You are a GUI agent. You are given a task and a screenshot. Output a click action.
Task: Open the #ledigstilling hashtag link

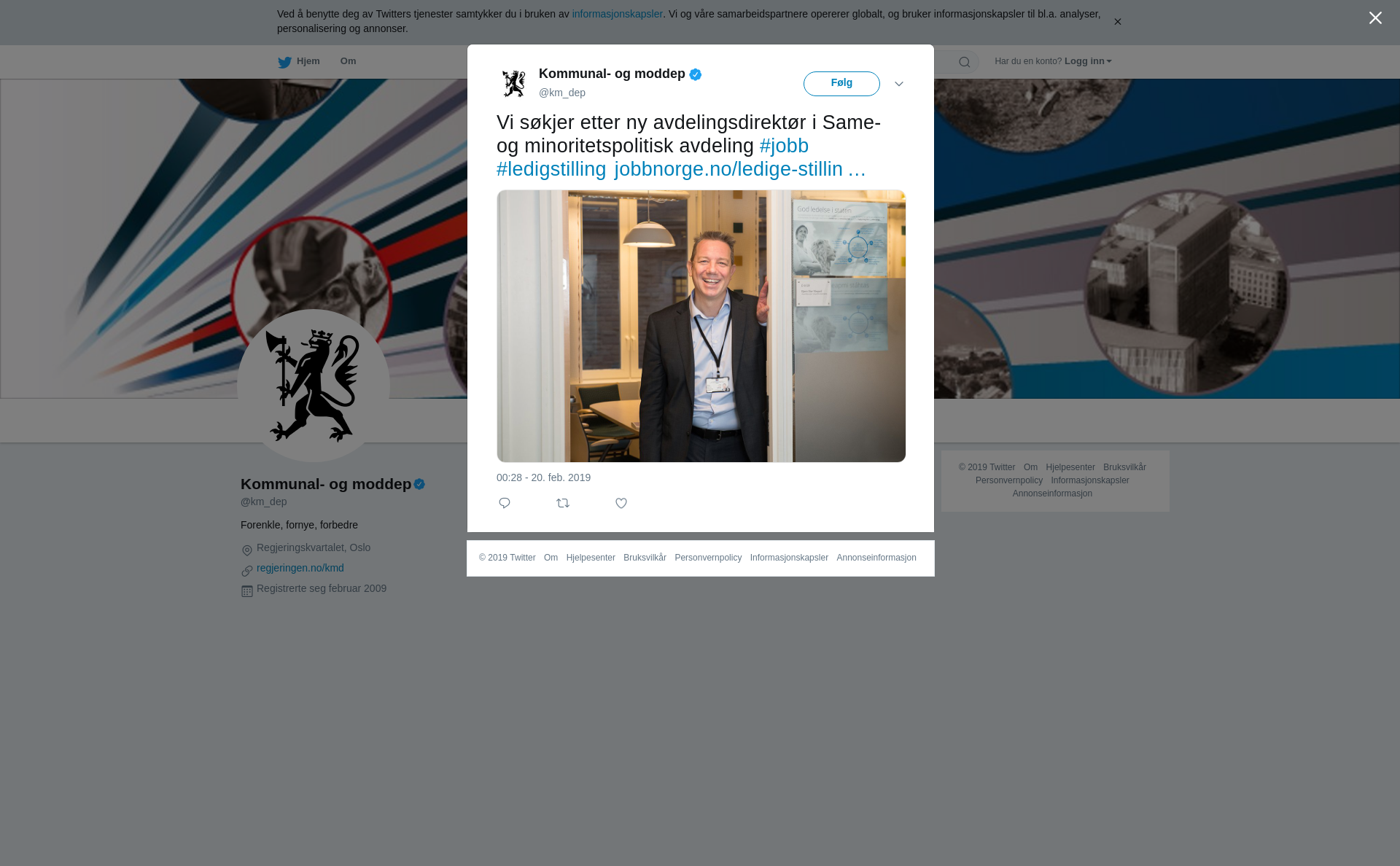click(x=551, y=169)
